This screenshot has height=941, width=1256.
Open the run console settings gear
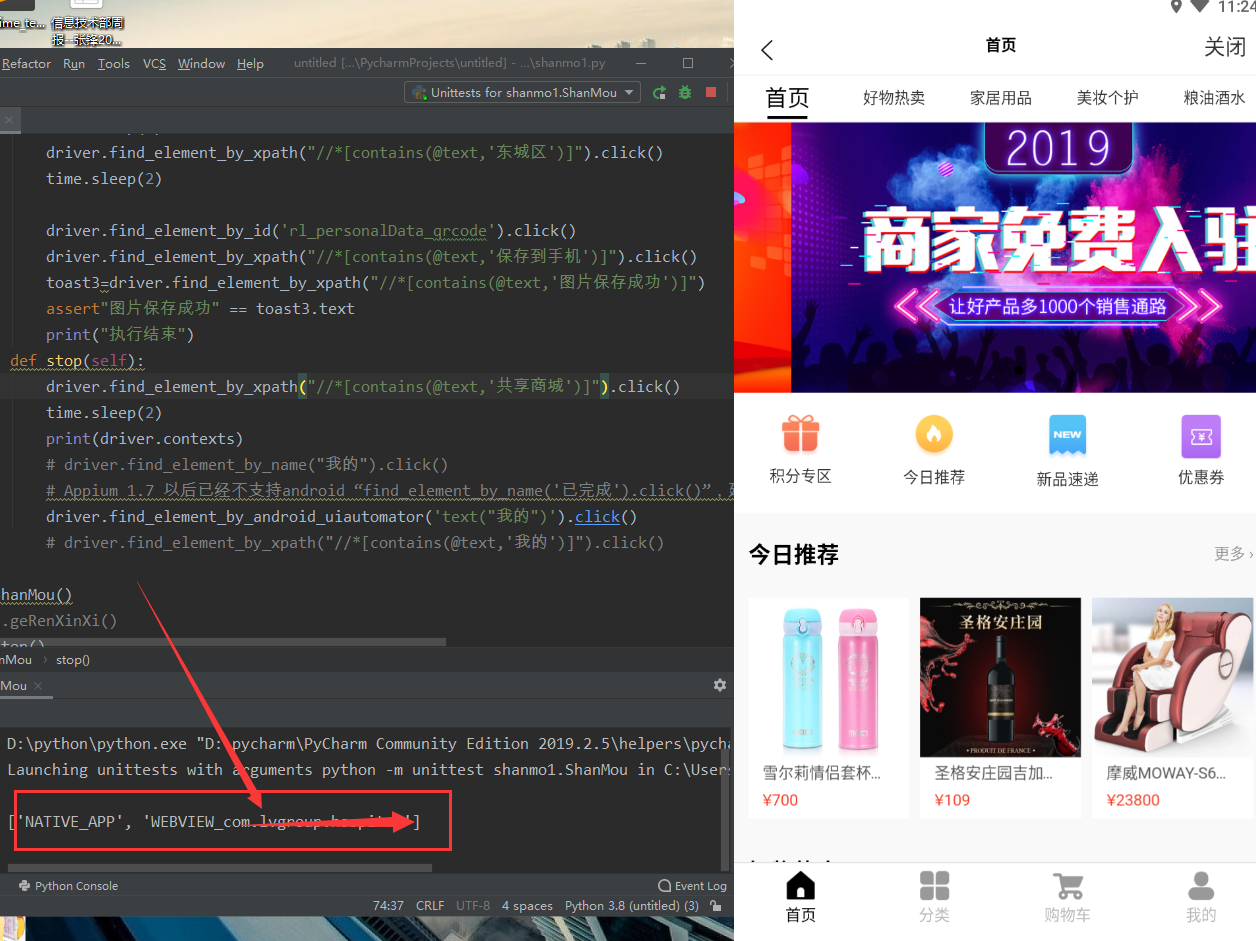(720, 684)
